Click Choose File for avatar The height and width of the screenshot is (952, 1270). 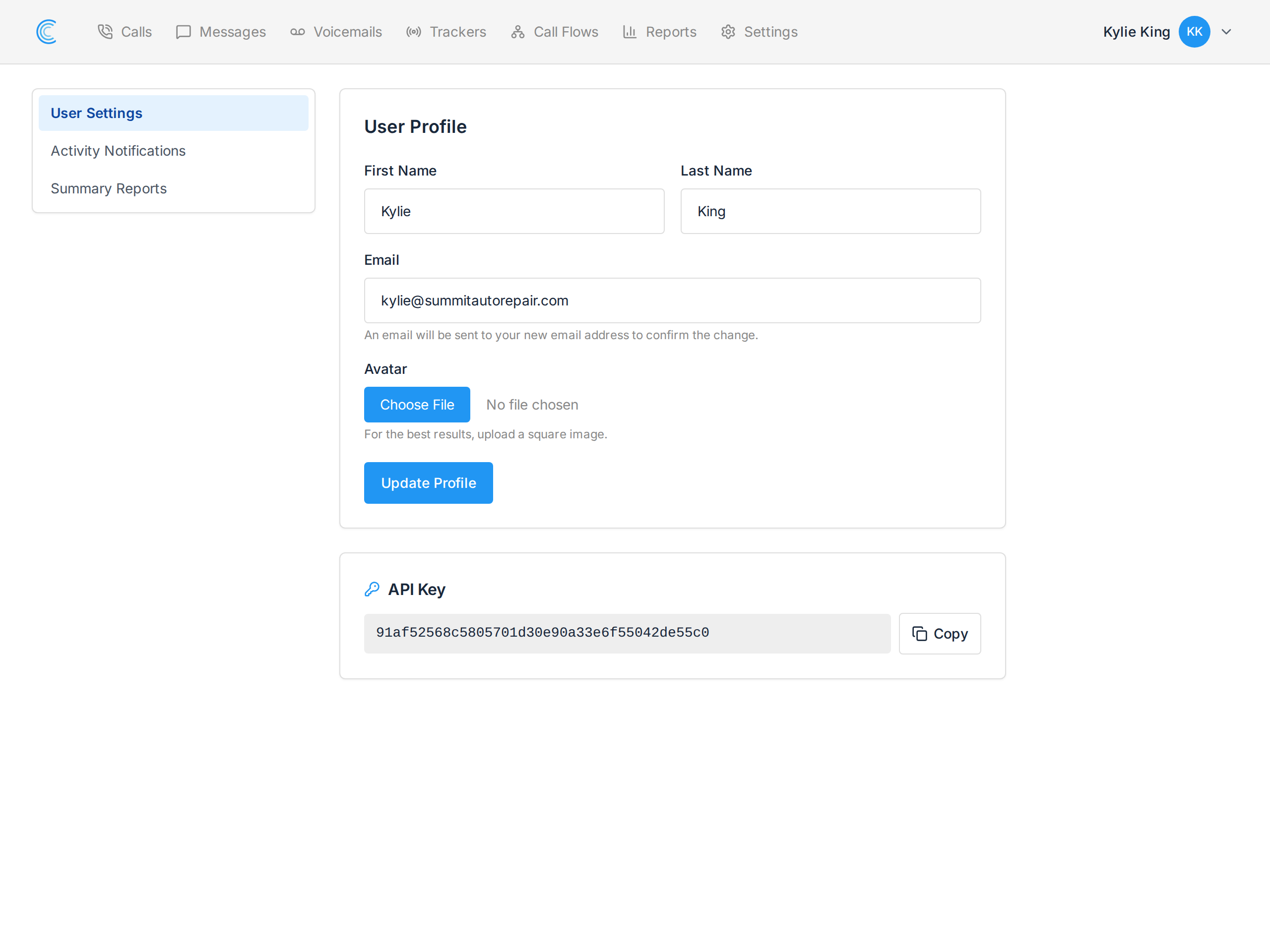417,405
